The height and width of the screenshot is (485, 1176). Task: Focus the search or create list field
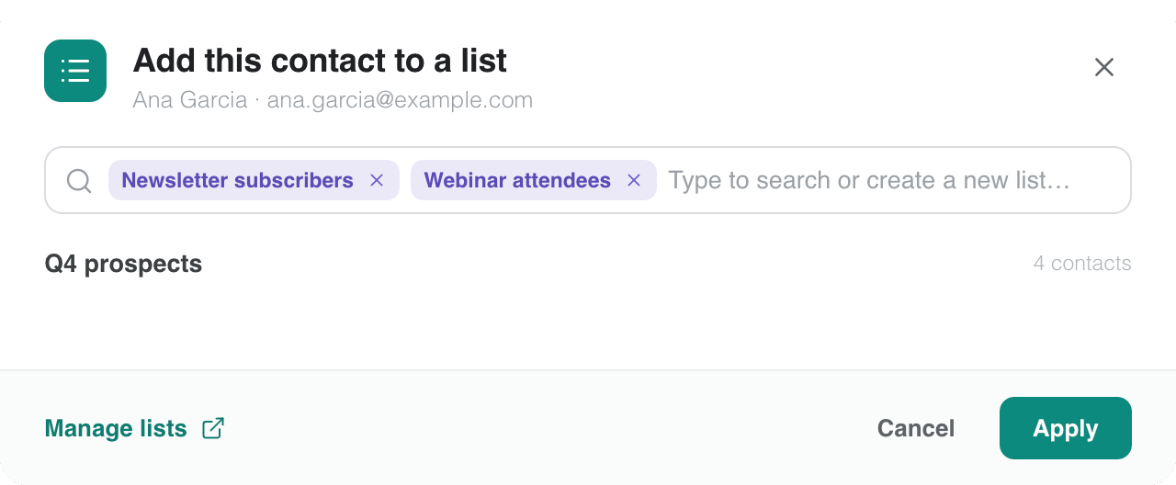[x=892, y=181]
